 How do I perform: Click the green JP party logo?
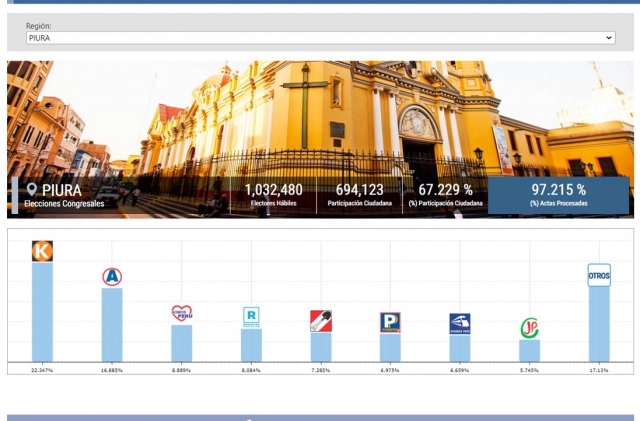point(529,328)
